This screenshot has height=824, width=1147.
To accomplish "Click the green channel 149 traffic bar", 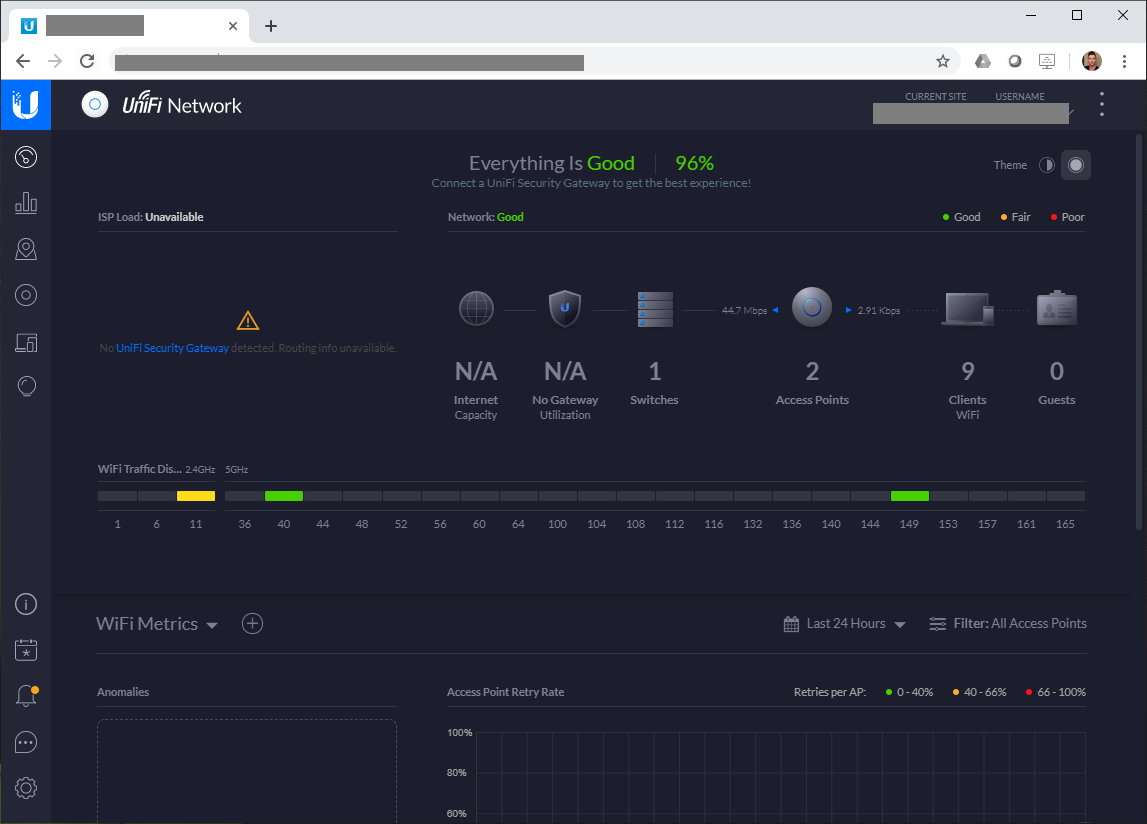I will [910, 495].
